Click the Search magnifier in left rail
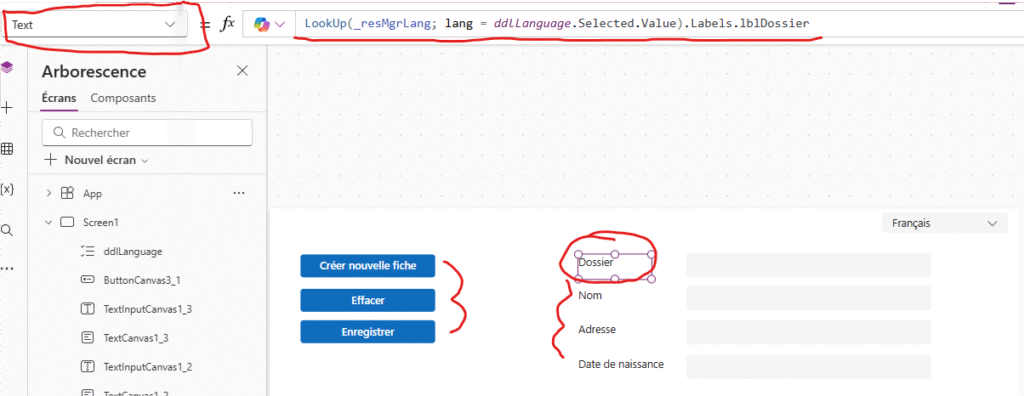Viewport: 1024px width, 396px height. tap(7, 231)
